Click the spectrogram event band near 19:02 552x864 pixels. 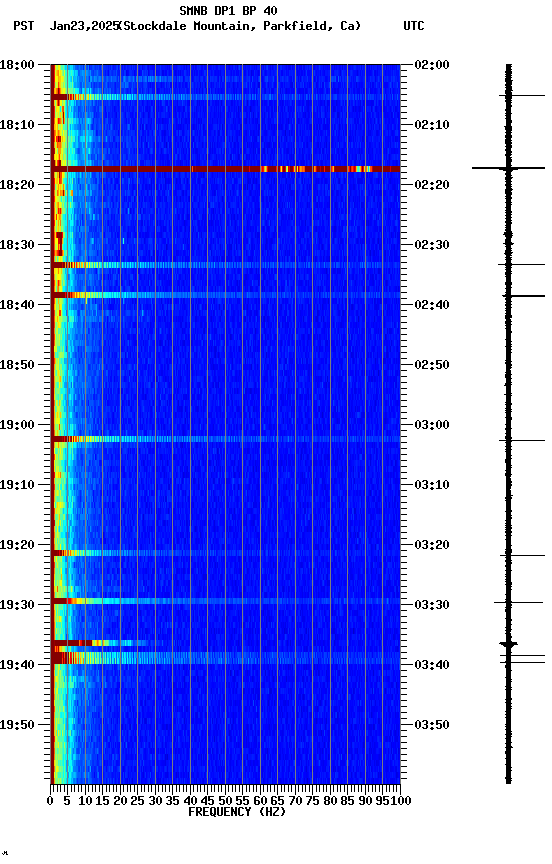coord(225,439)
